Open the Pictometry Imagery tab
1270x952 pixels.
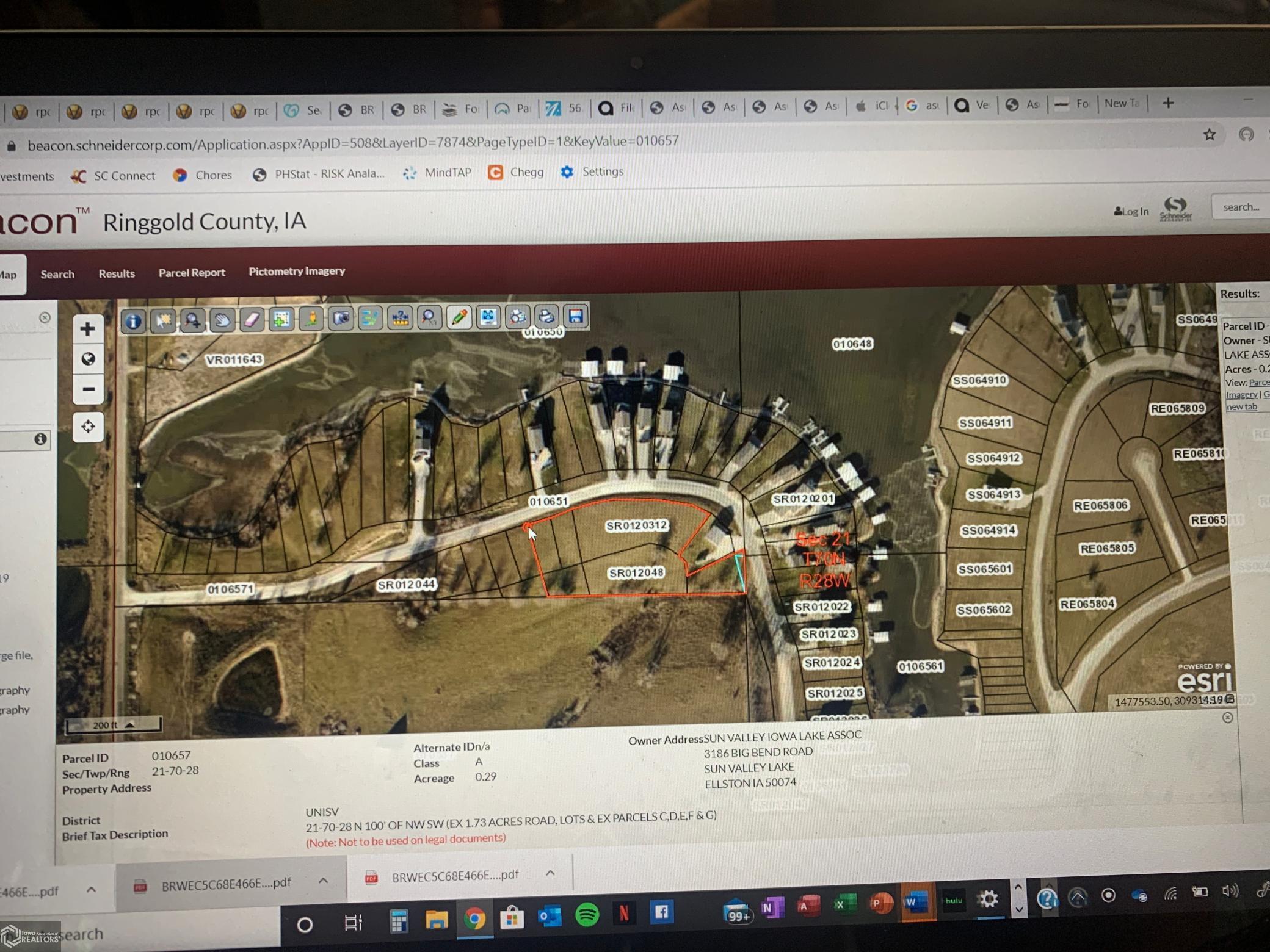tap(297, 271)
